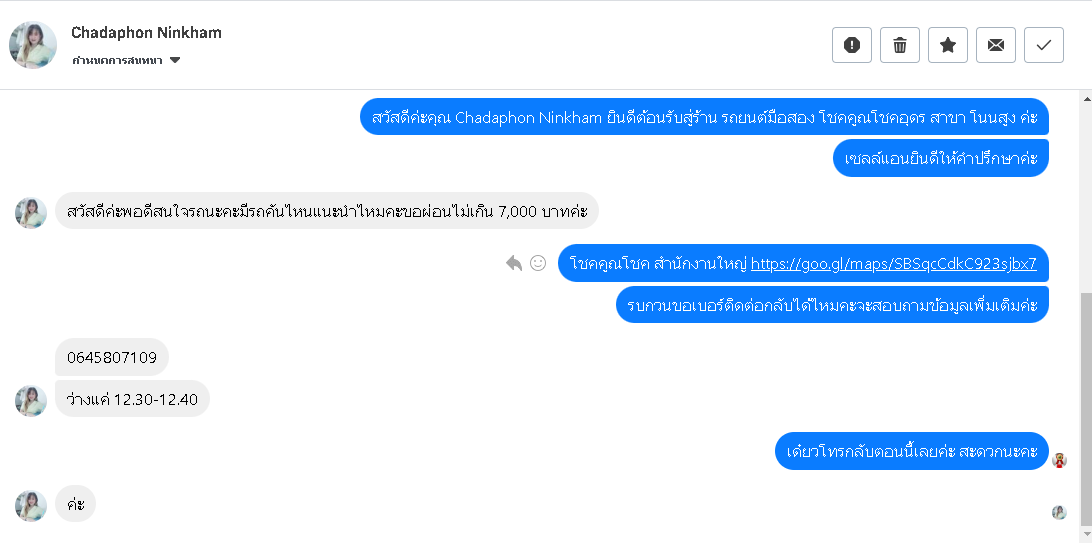The width and height of the screenshot is (1092, 555).
Task: Toggle the star follow-up flag
Action: pyautogui.click(x=948, y=45)
